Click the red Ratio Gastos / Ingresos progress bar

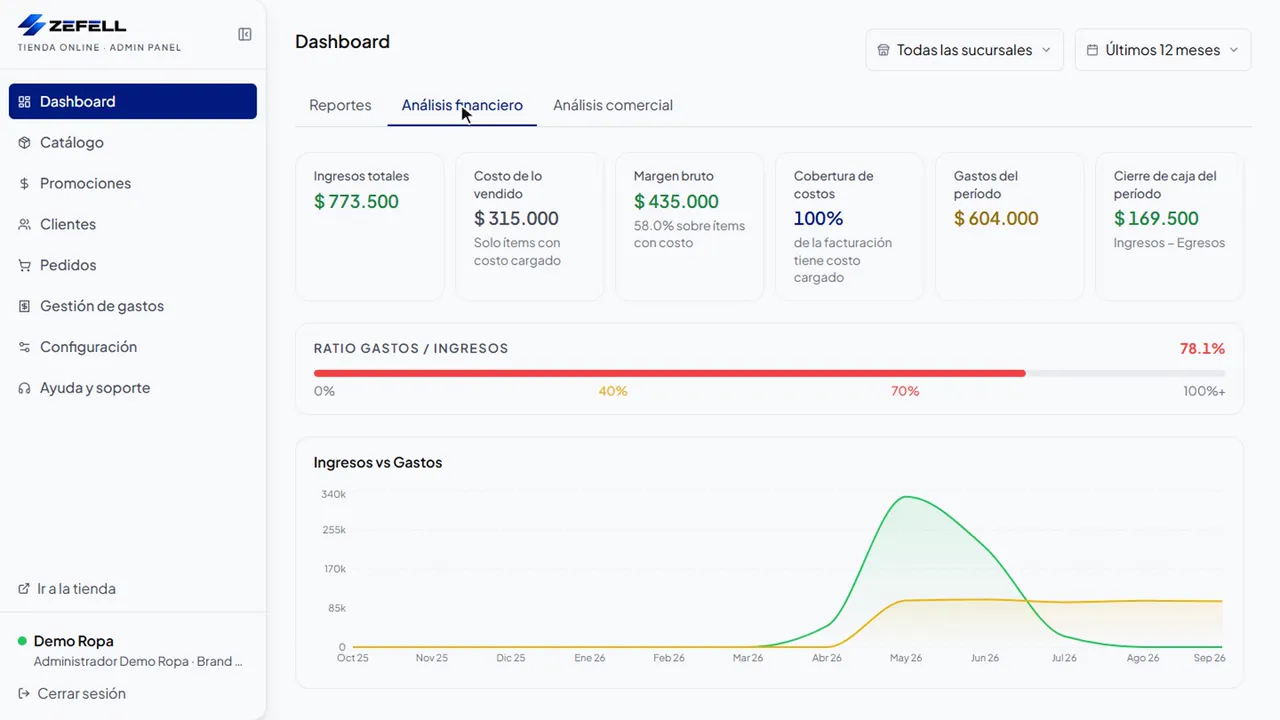pyautogui.click(x=669, y=373)
